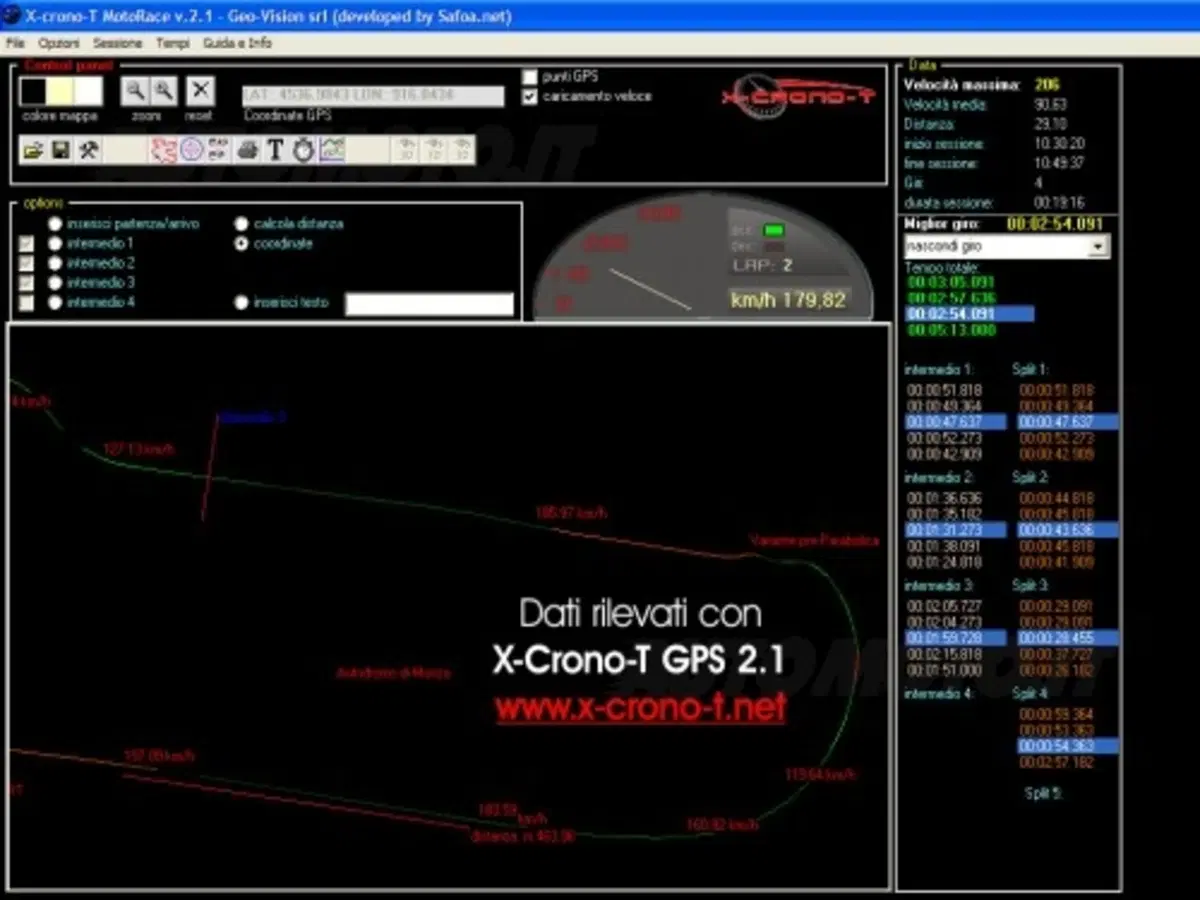Open the Tempi menu
1200x900 pixels.
click(x=173, y=43)
